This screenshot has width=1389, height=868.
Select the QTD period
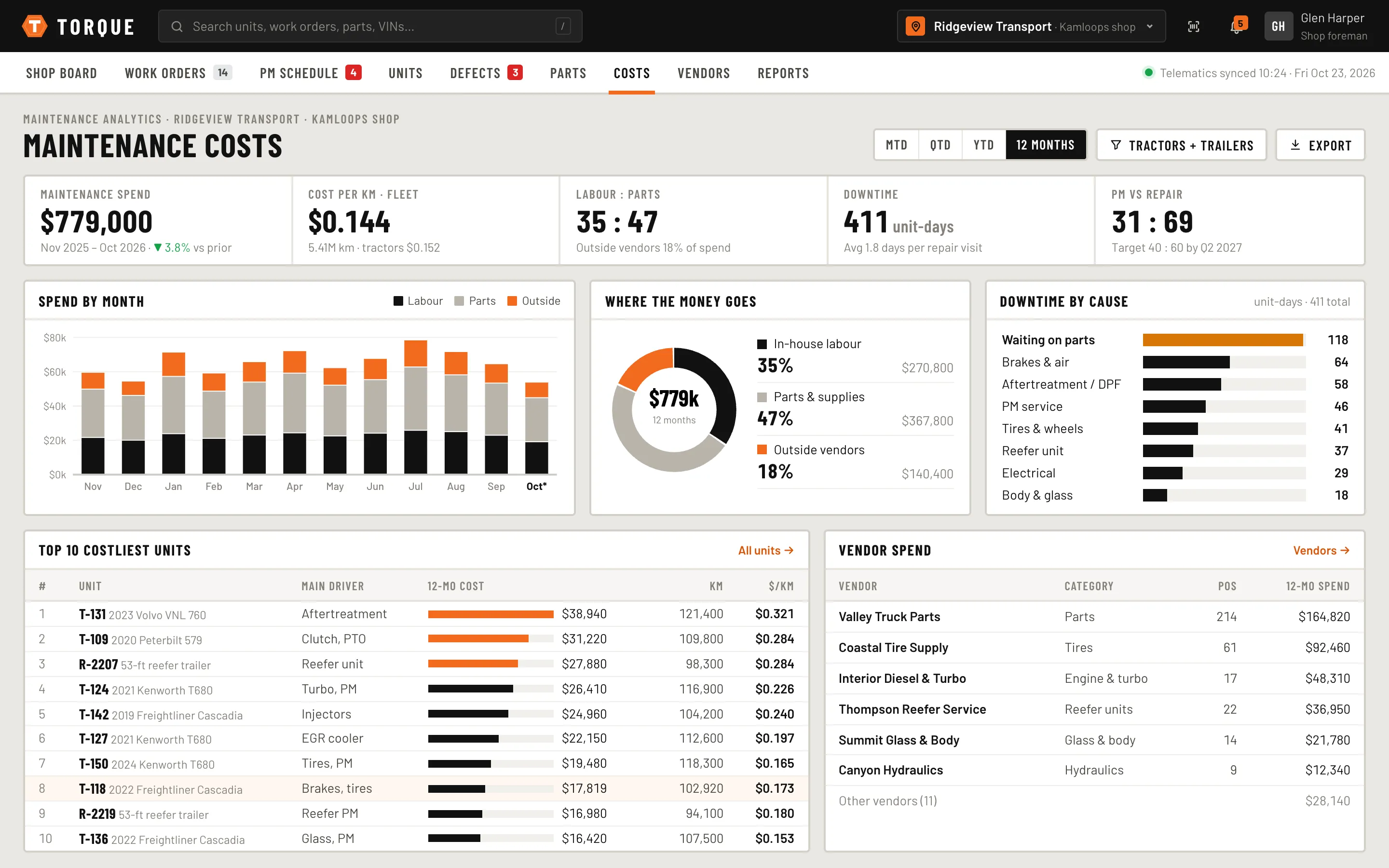click(x=940, y=145)
